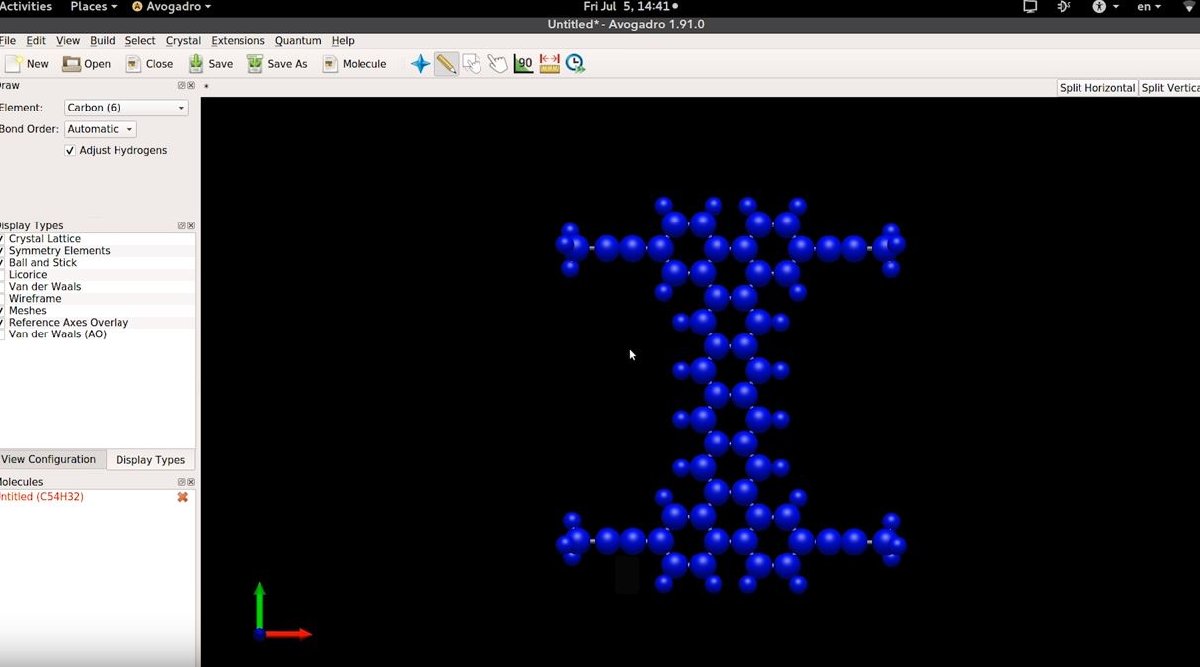Screen dimensions: 1200x667
Task: Open the File menu
Action: 8,41
